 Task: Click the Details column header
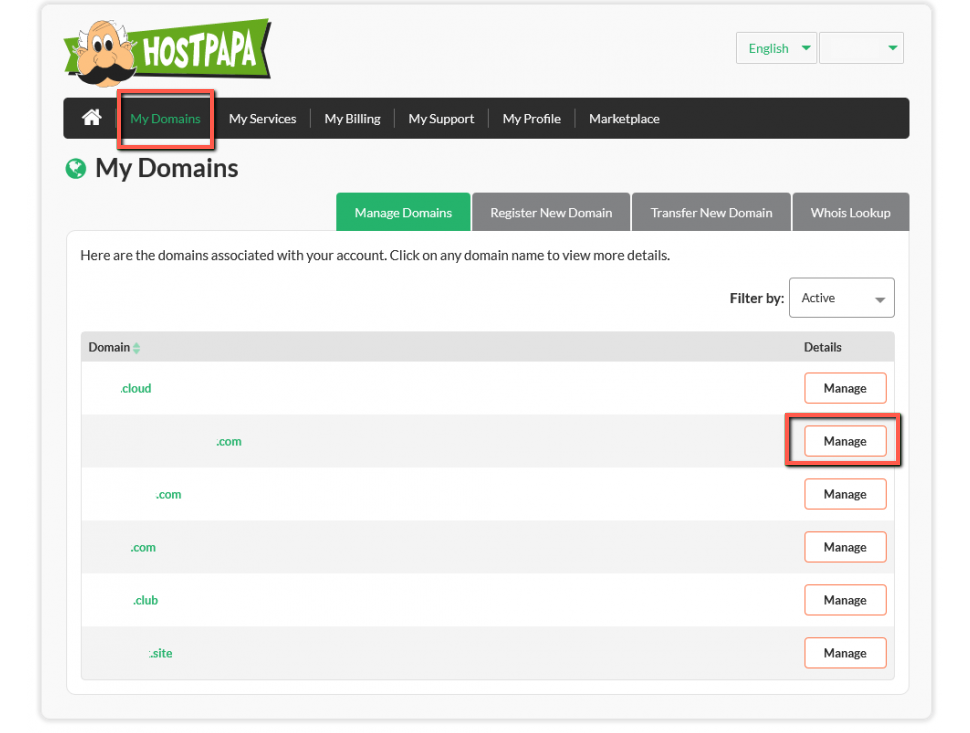click(822, 347)
